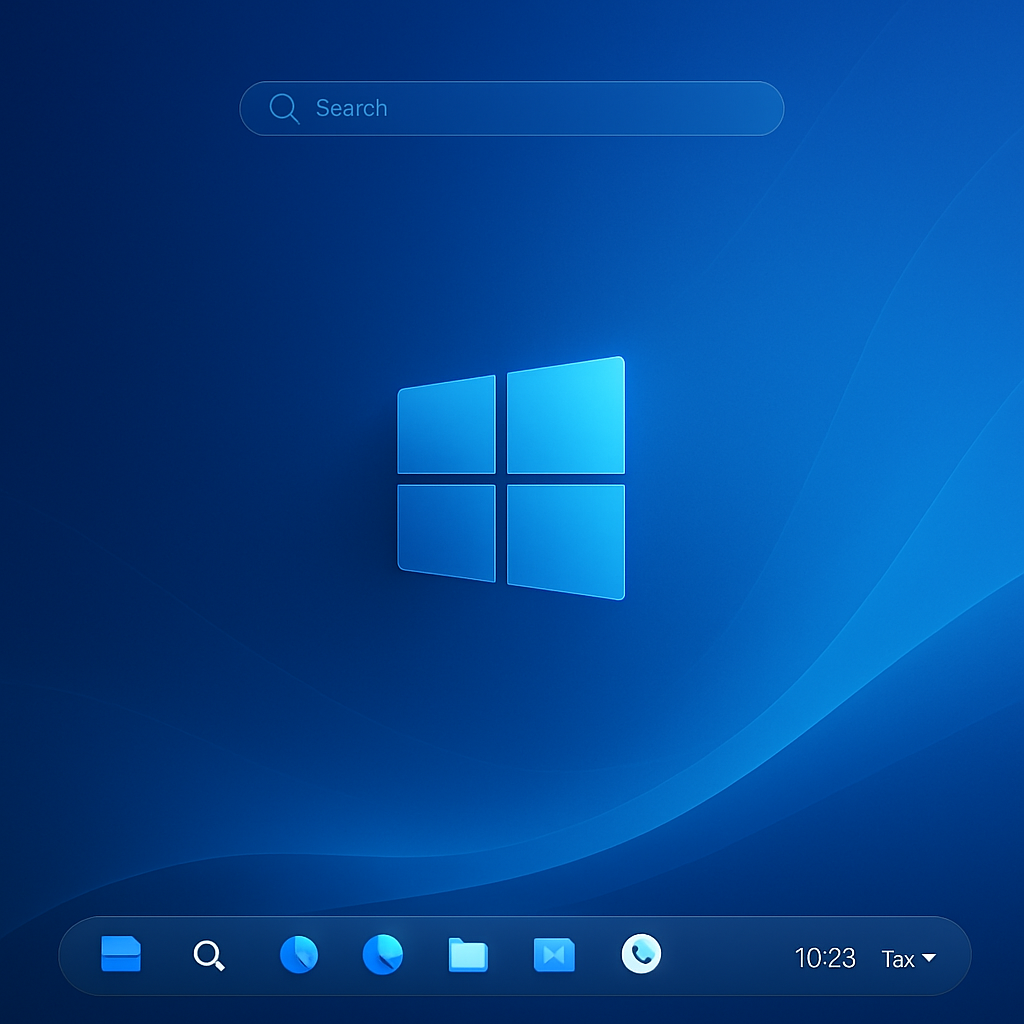Launch pie-chart icon beside the taskbar magnifier
The width and height of the screenshot is (1024, 1024).
298,955
